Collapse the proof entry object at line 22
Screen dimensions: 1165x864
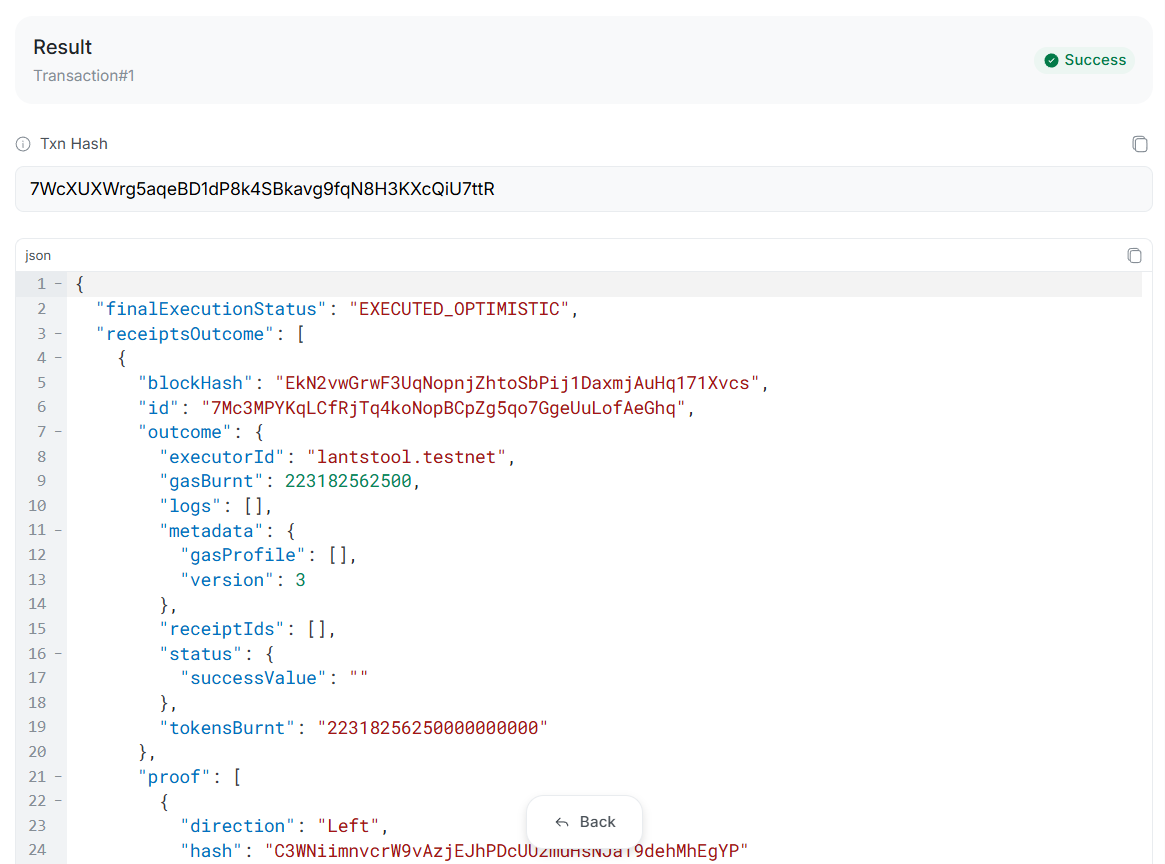58,801
